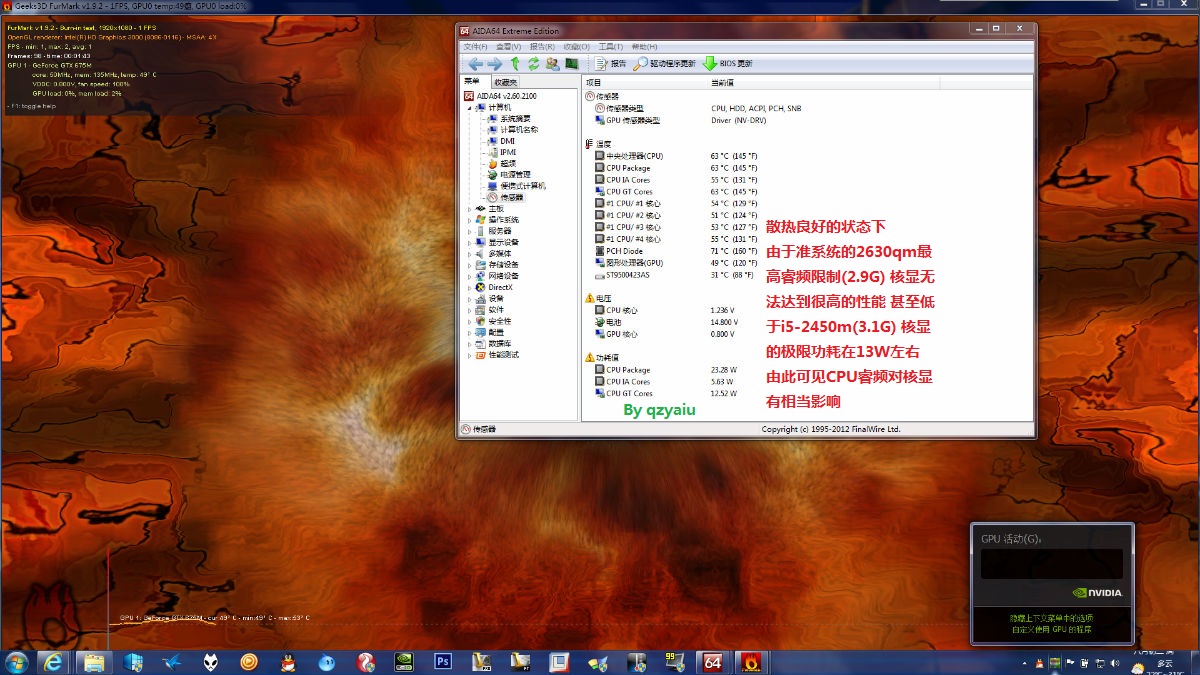Expand the 多媒体 tree node
This screenshot has height=675, width=1200.
click(x=469, y=253)
